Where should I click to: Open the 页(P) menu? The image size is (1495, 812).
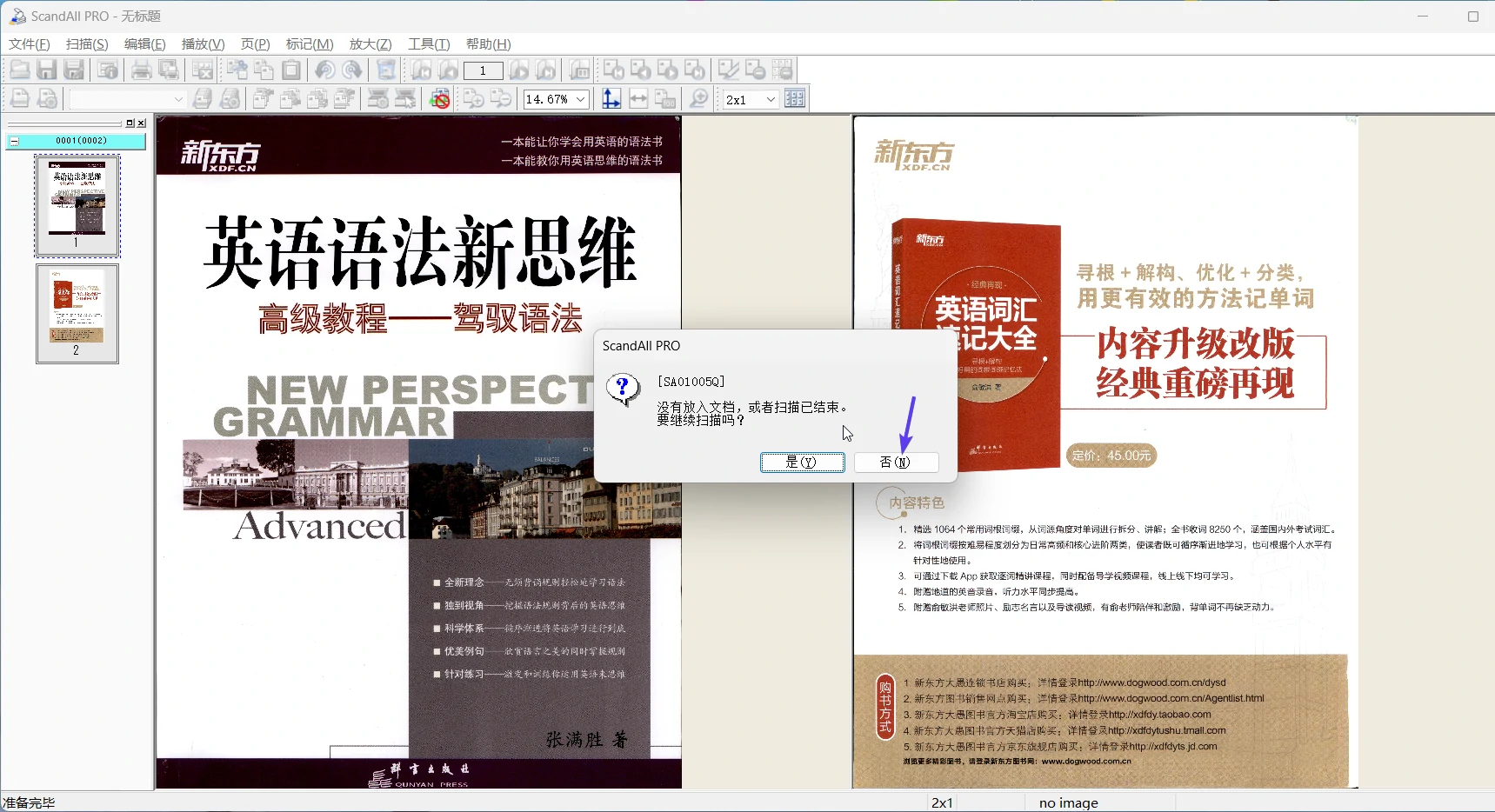pyautogui.click(x=256, y=44)
